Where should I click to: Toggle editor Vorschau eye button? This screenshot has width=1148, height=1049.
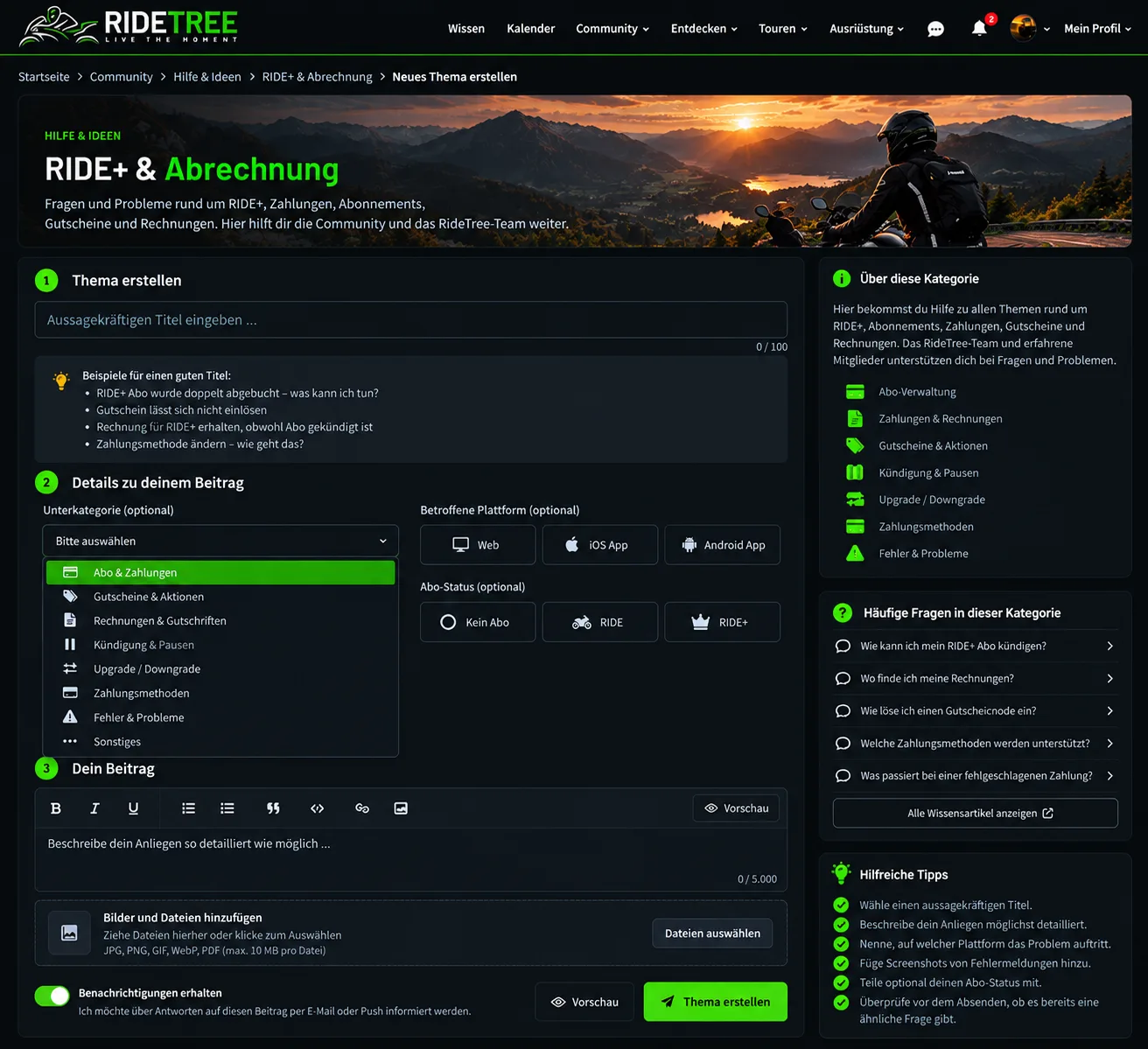pos(736,808)
